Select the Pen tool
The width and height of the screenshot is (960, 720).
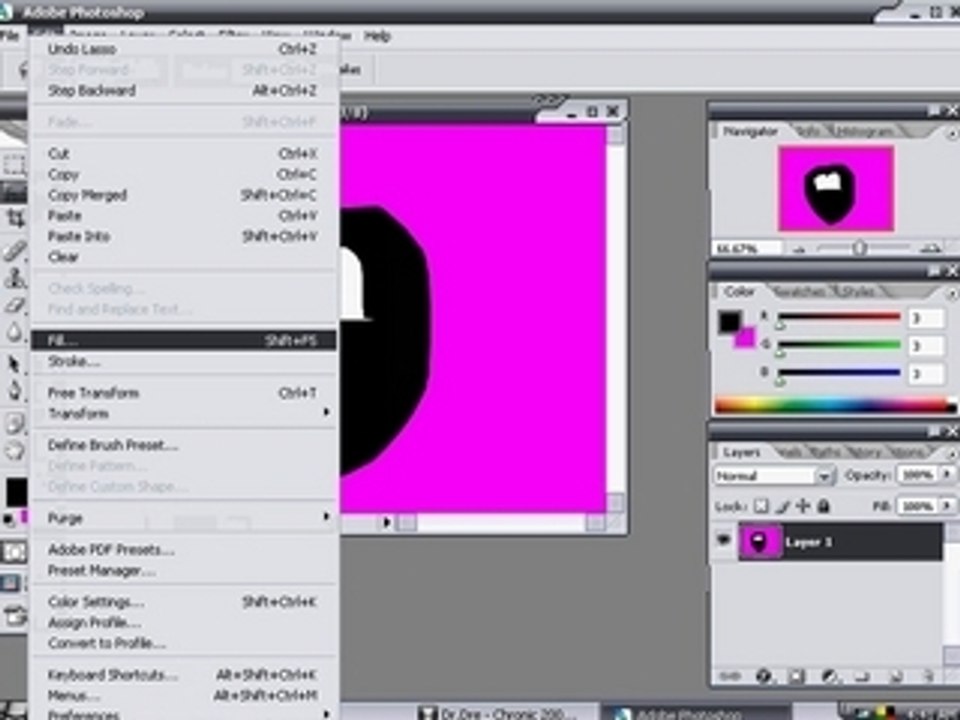[15, 391]
